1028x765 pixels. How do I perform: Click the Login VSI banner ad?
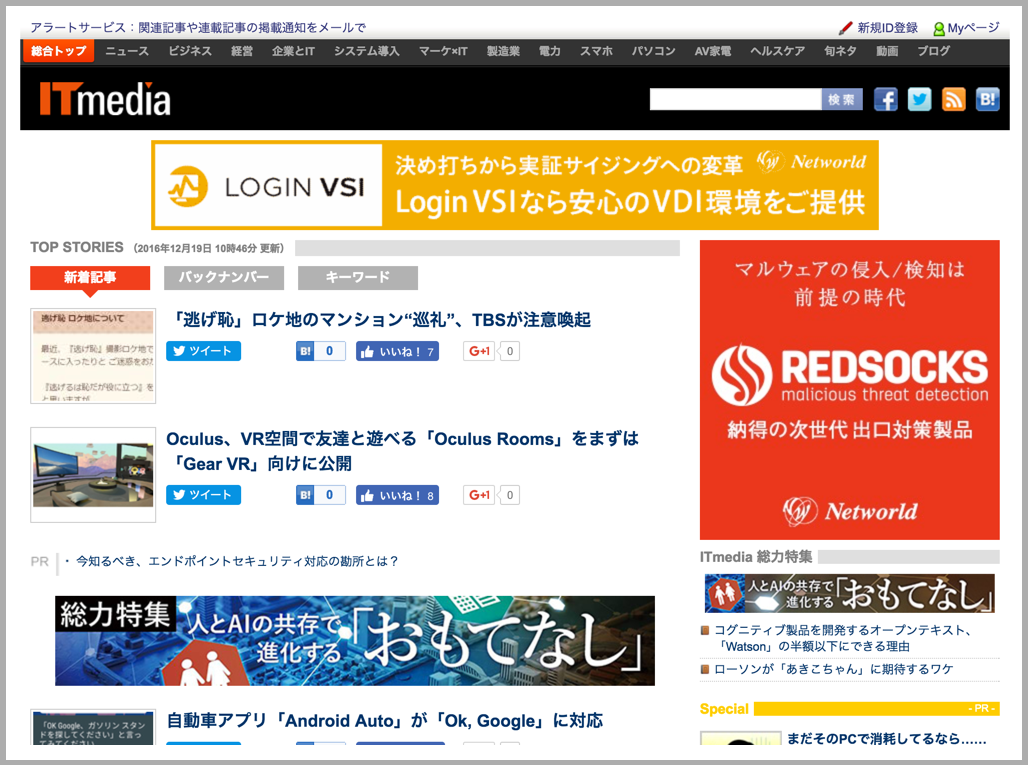pos(515,186)
